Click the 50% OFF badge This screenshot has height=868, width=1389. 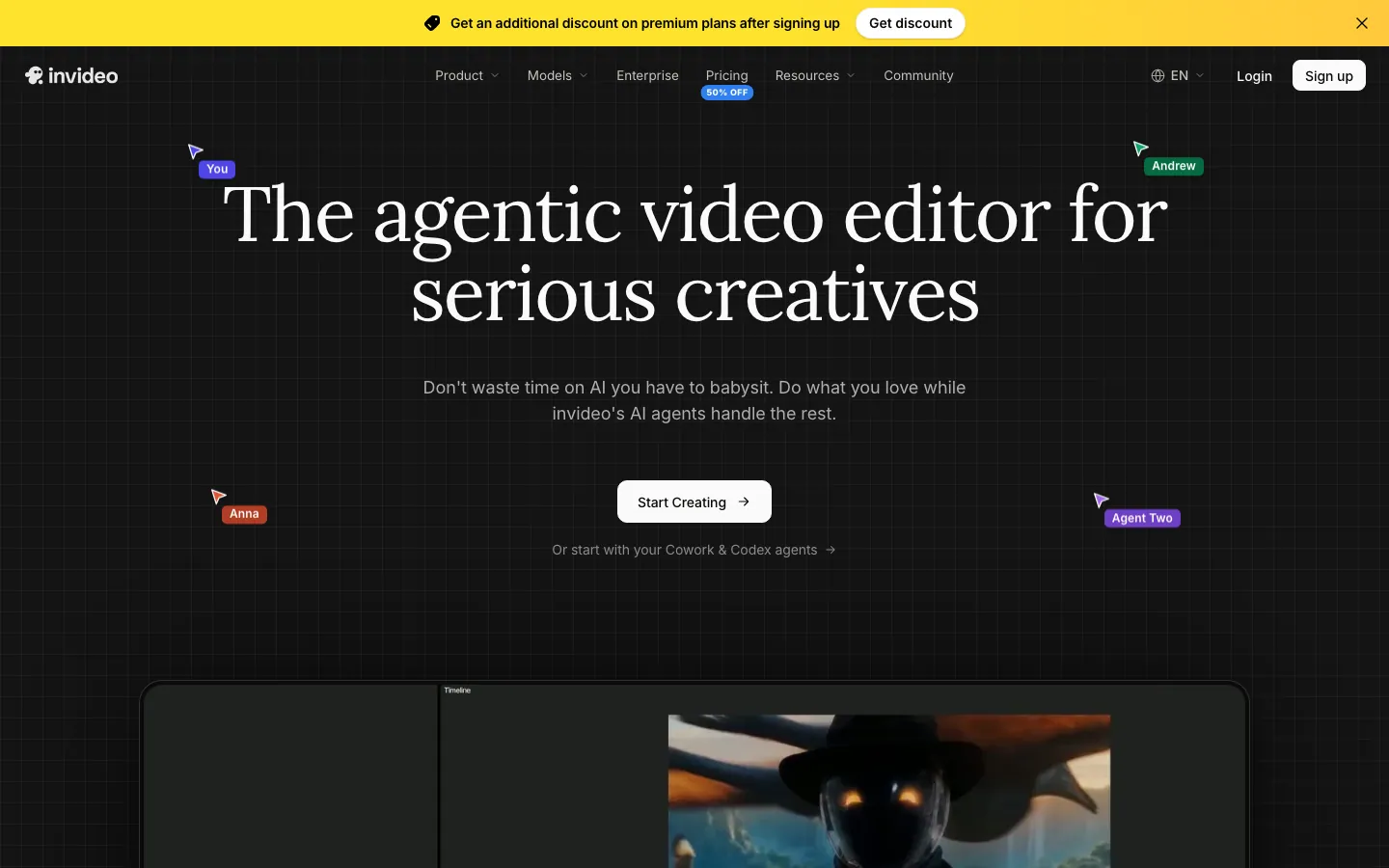pos(726,93)
